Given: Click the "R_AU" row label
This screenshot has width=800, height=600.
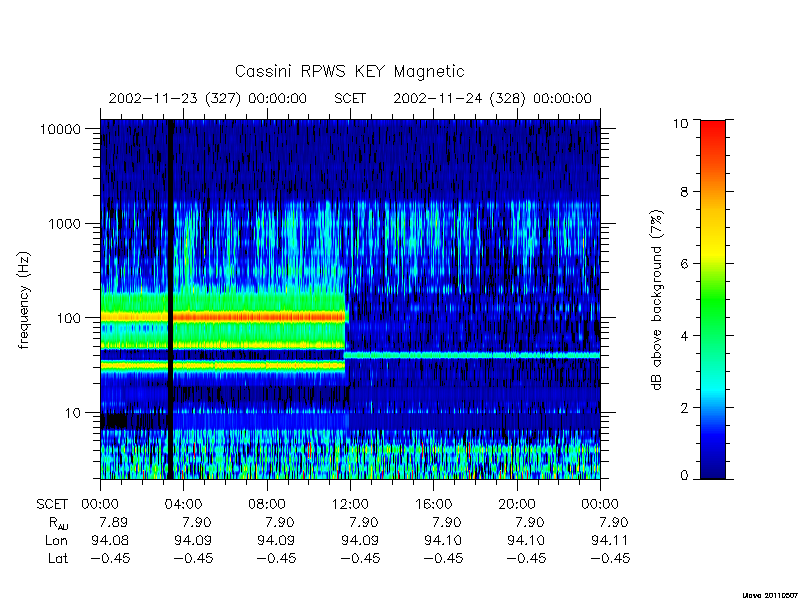Looking at the screenshot, I should (x=58, y=523).
